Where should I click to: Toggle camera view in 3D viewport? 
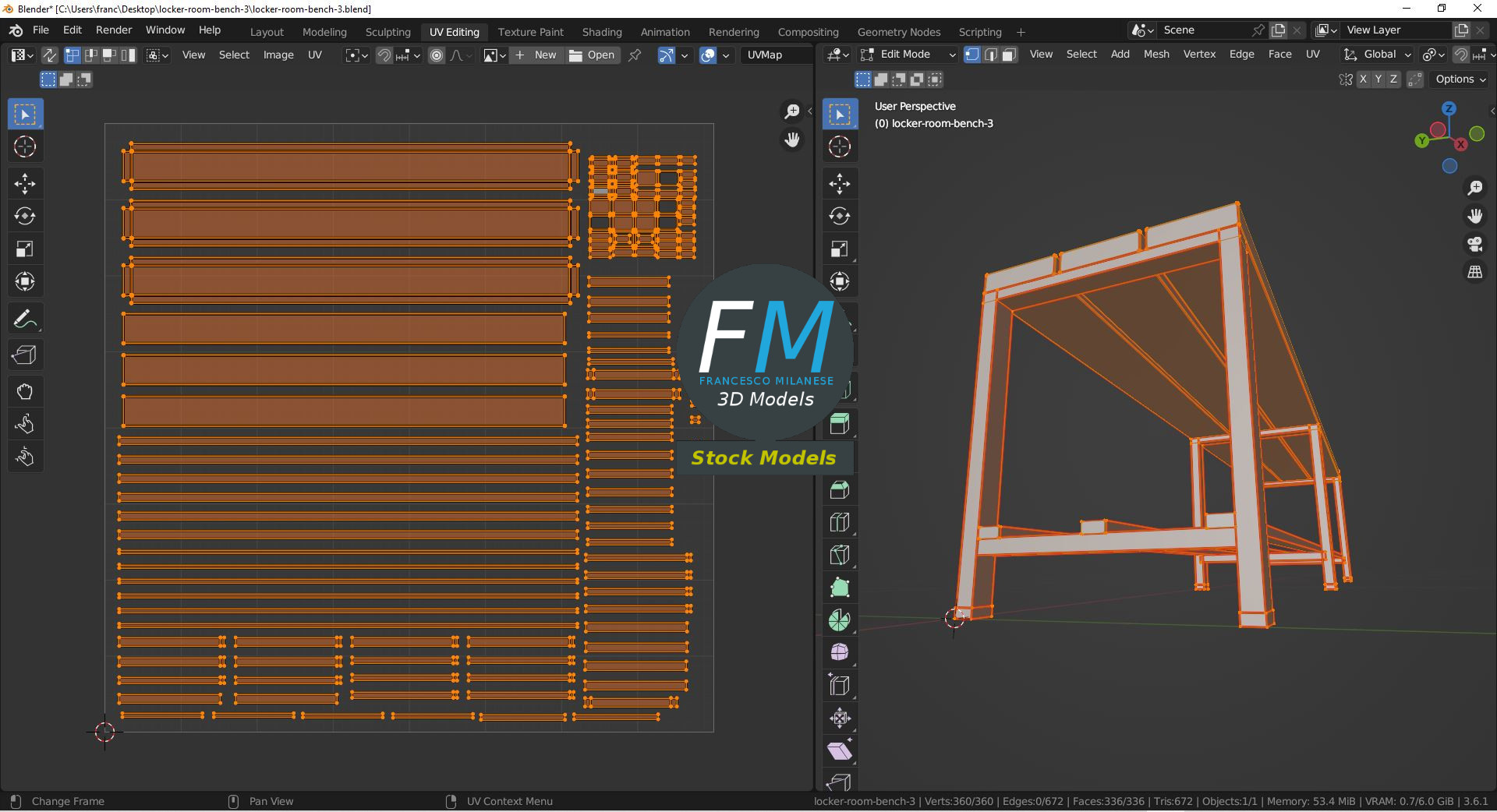pos(1475,244)
